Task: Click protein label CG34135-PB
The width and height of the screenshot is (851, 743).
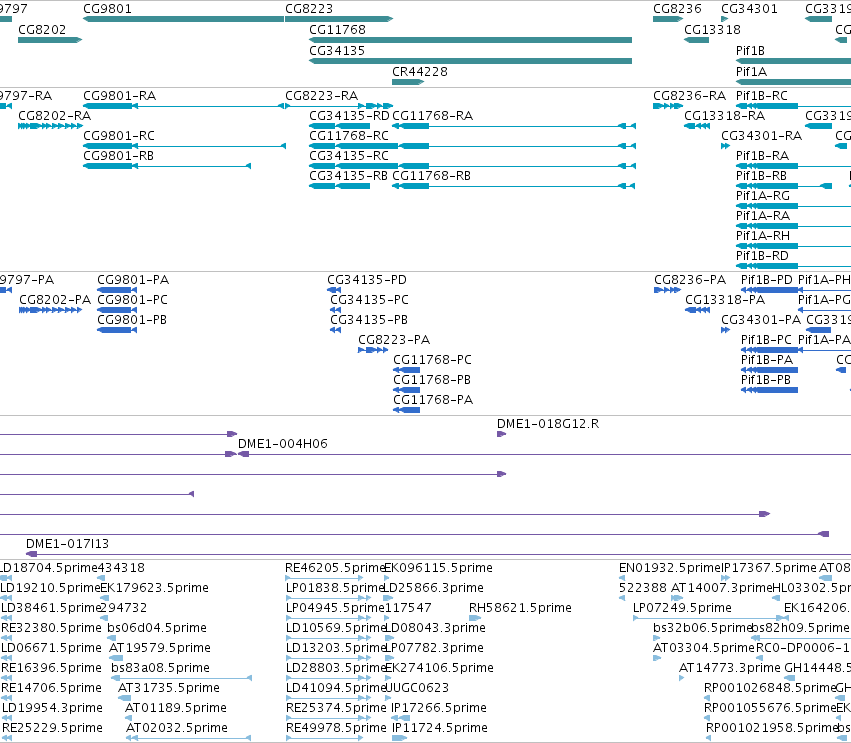Action: tap(369, 321)
